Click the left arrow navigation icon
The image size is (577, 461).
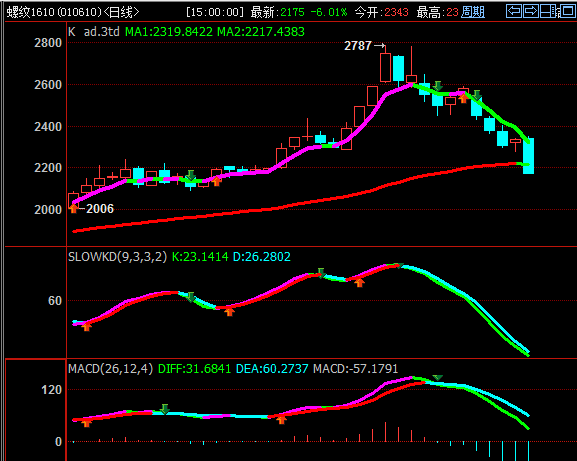coord(514,11)
